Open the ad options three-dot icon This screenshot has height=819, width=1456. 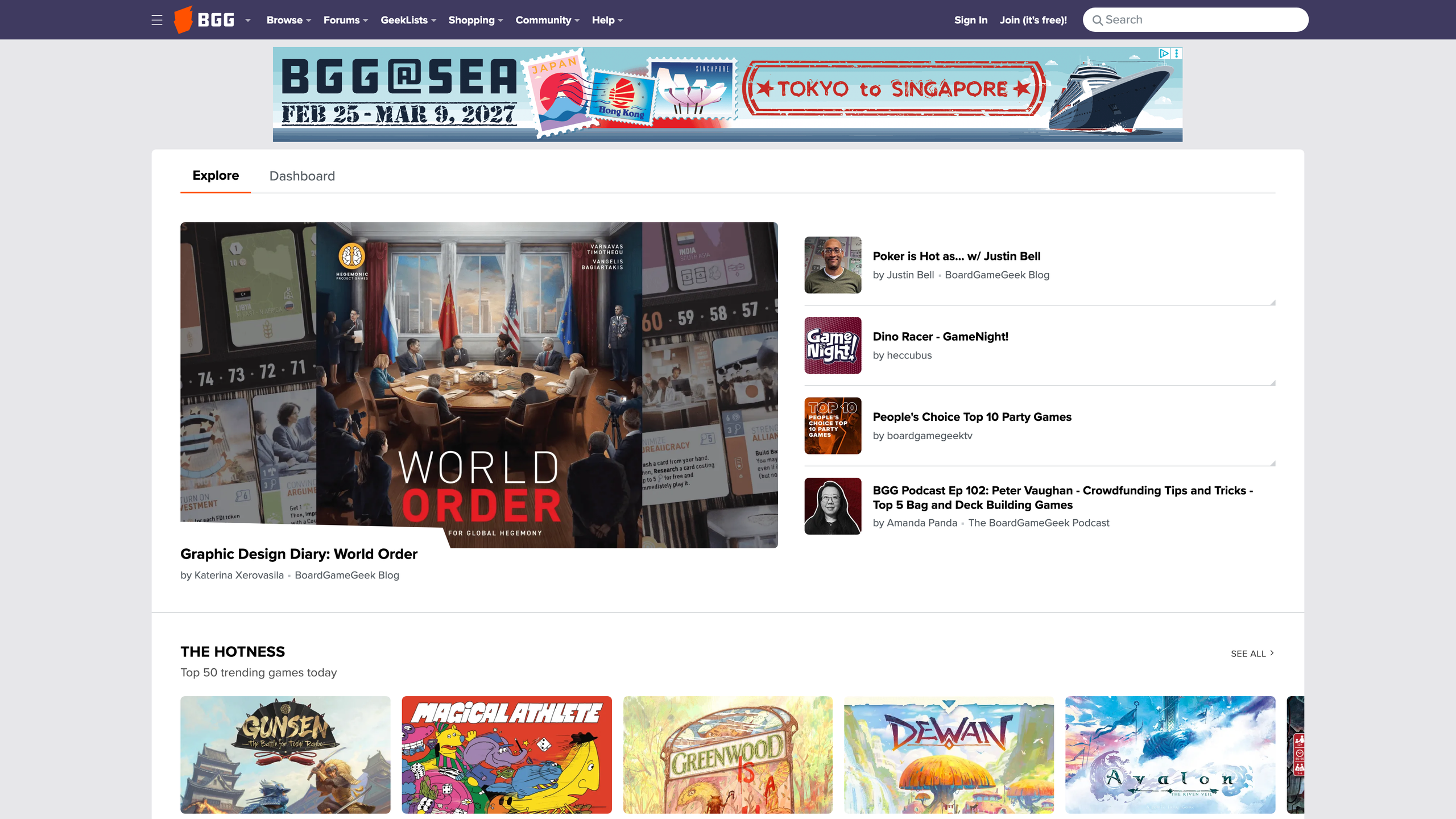(x=1176, y=53)
